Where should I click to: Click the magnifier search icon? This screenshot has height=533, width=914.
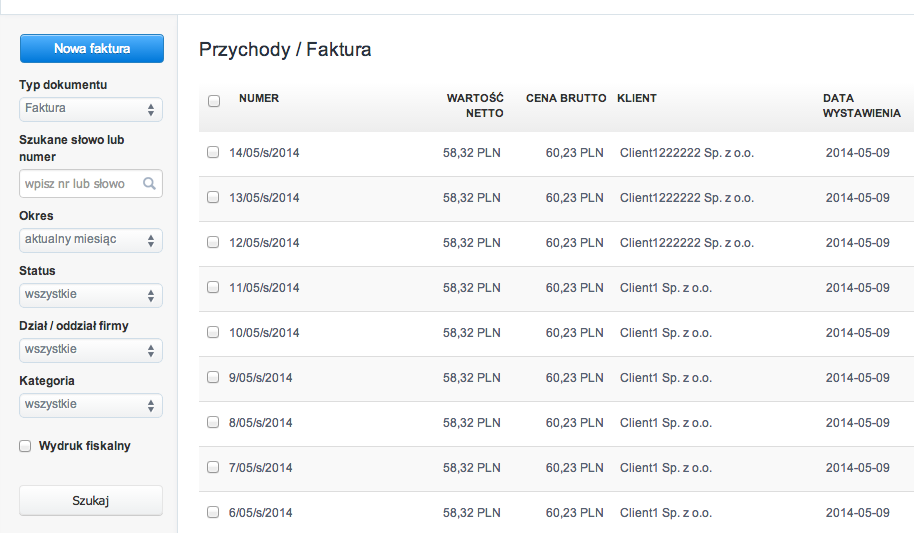tap(149, 184)
